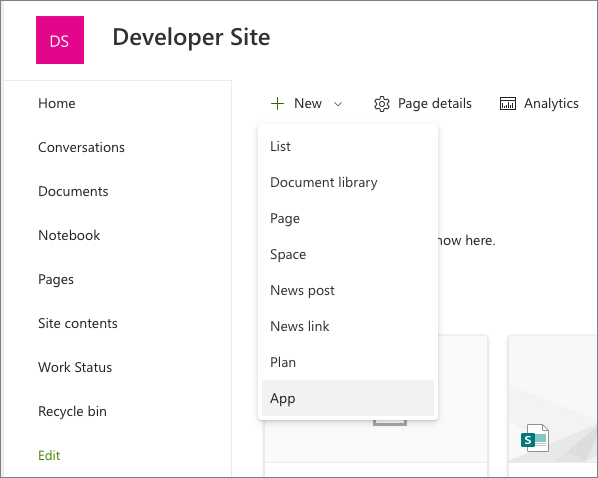Click the Analytics chart icon

508,104
